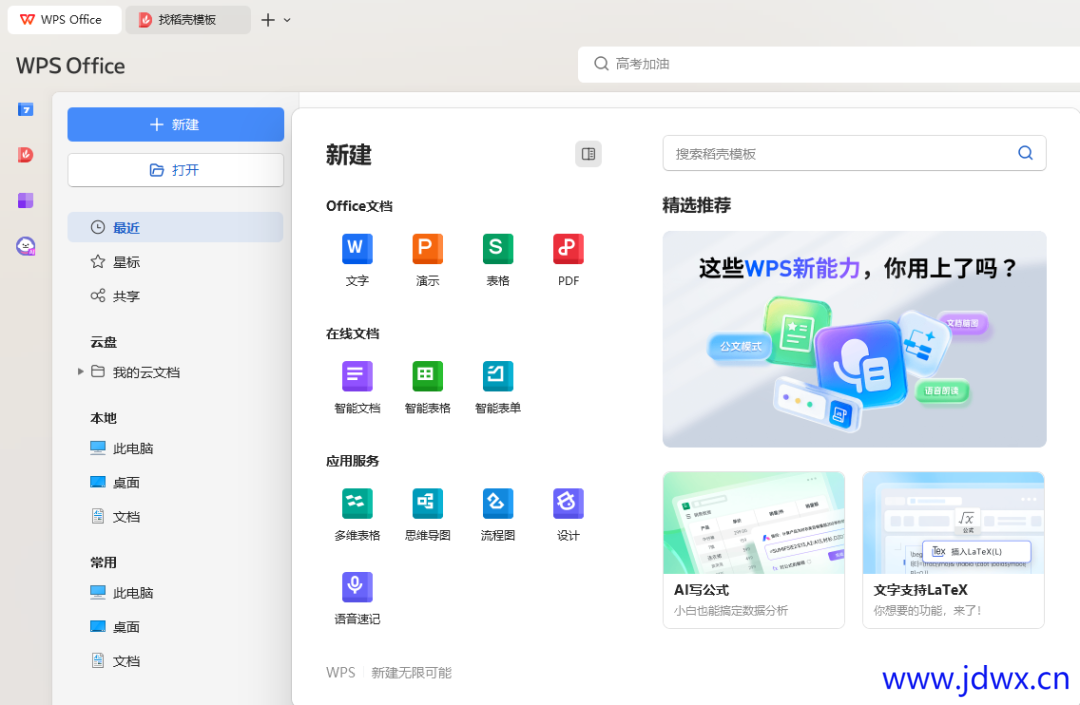
Task: Create a new 表格 spreadsheet
Action: pos(497,260)
